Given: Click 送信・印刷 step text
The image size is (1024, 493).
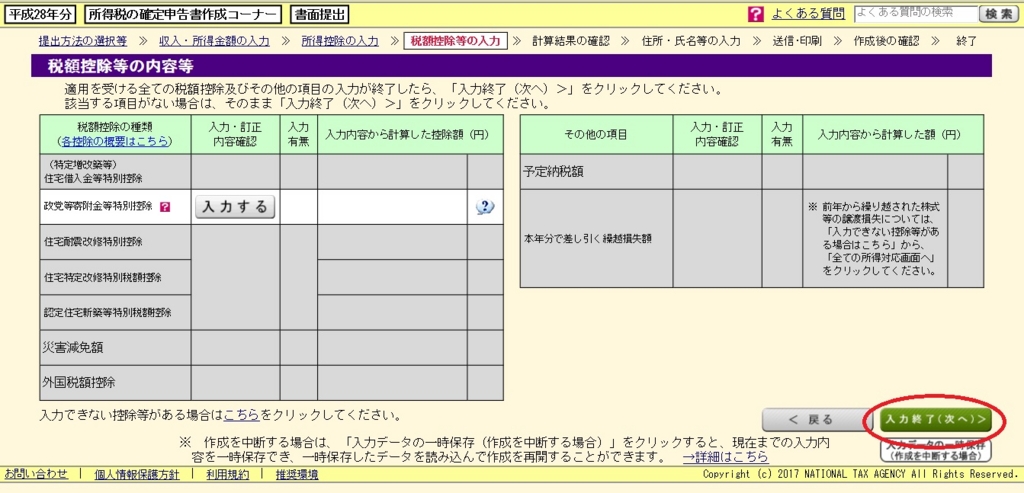Looking at the screenshot, I should [x=796, y=41].
